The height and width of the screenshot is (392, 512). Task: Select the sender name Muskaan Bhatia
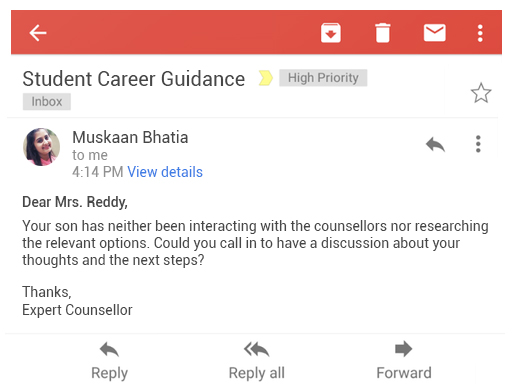(x=130, y=137)
